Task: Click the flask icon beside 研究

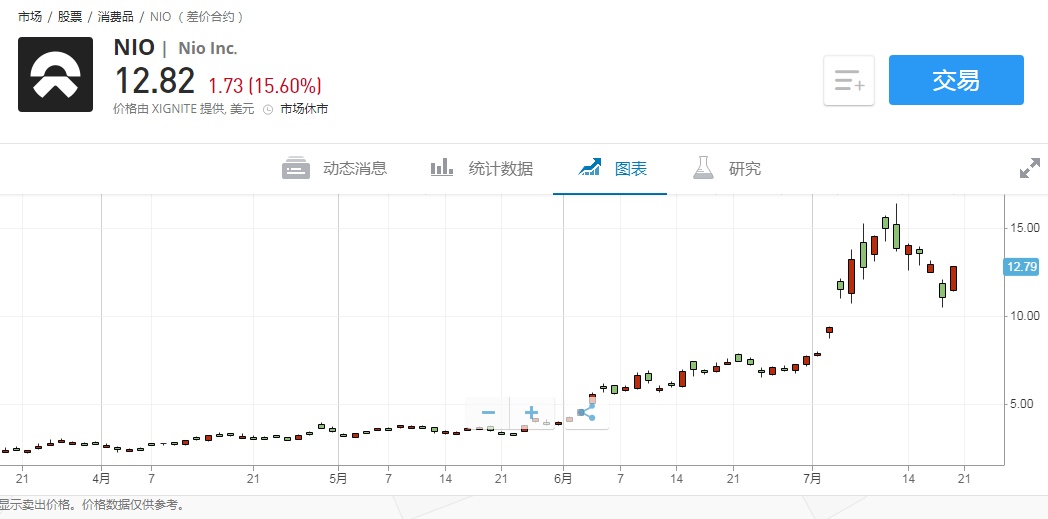Action: [x=703, y=168]
